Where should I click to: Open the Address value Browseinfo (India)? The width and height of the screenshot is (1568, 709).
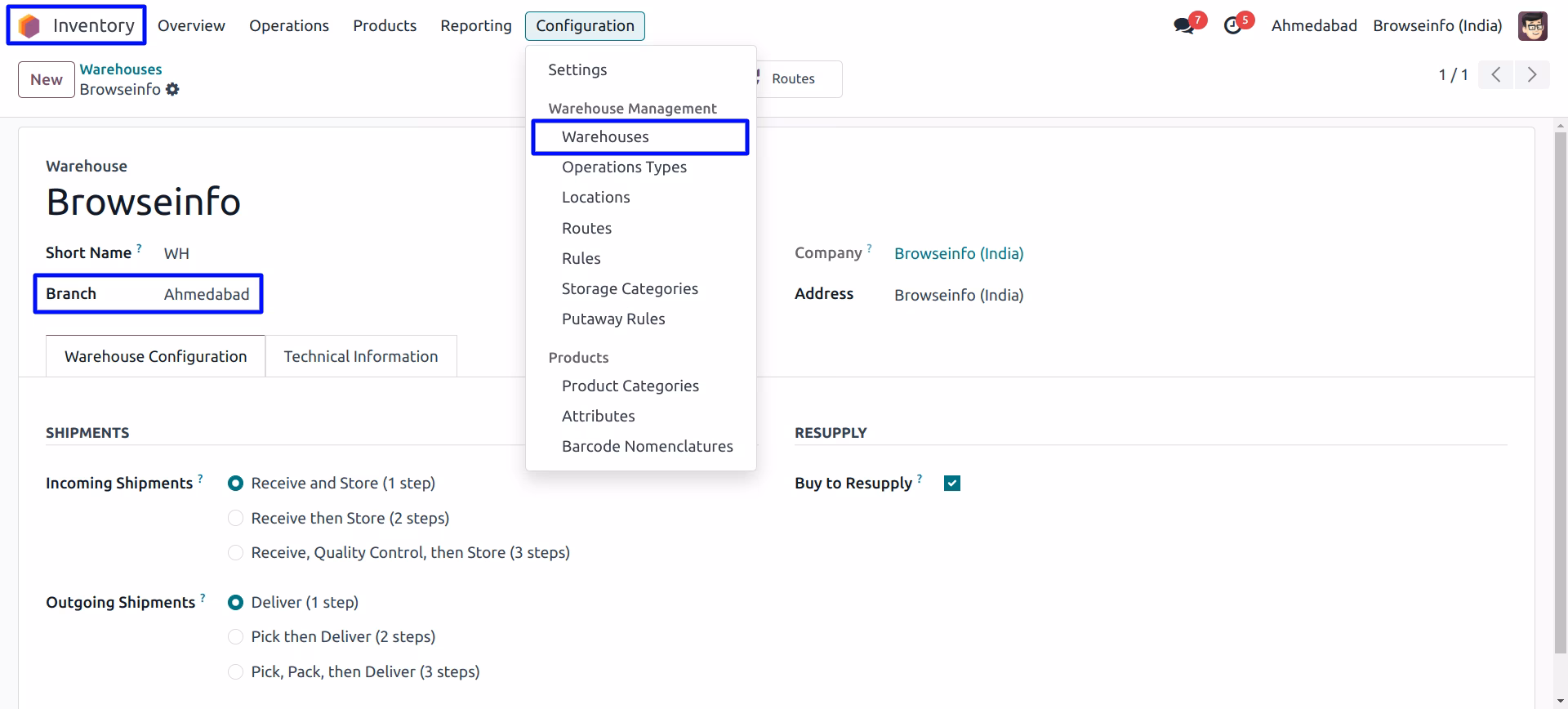(959, 296)
